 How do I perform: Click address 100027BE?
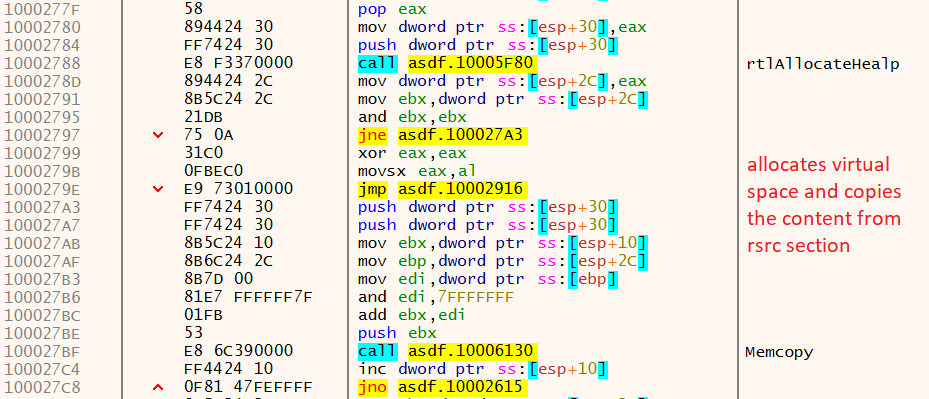[42, 333]
